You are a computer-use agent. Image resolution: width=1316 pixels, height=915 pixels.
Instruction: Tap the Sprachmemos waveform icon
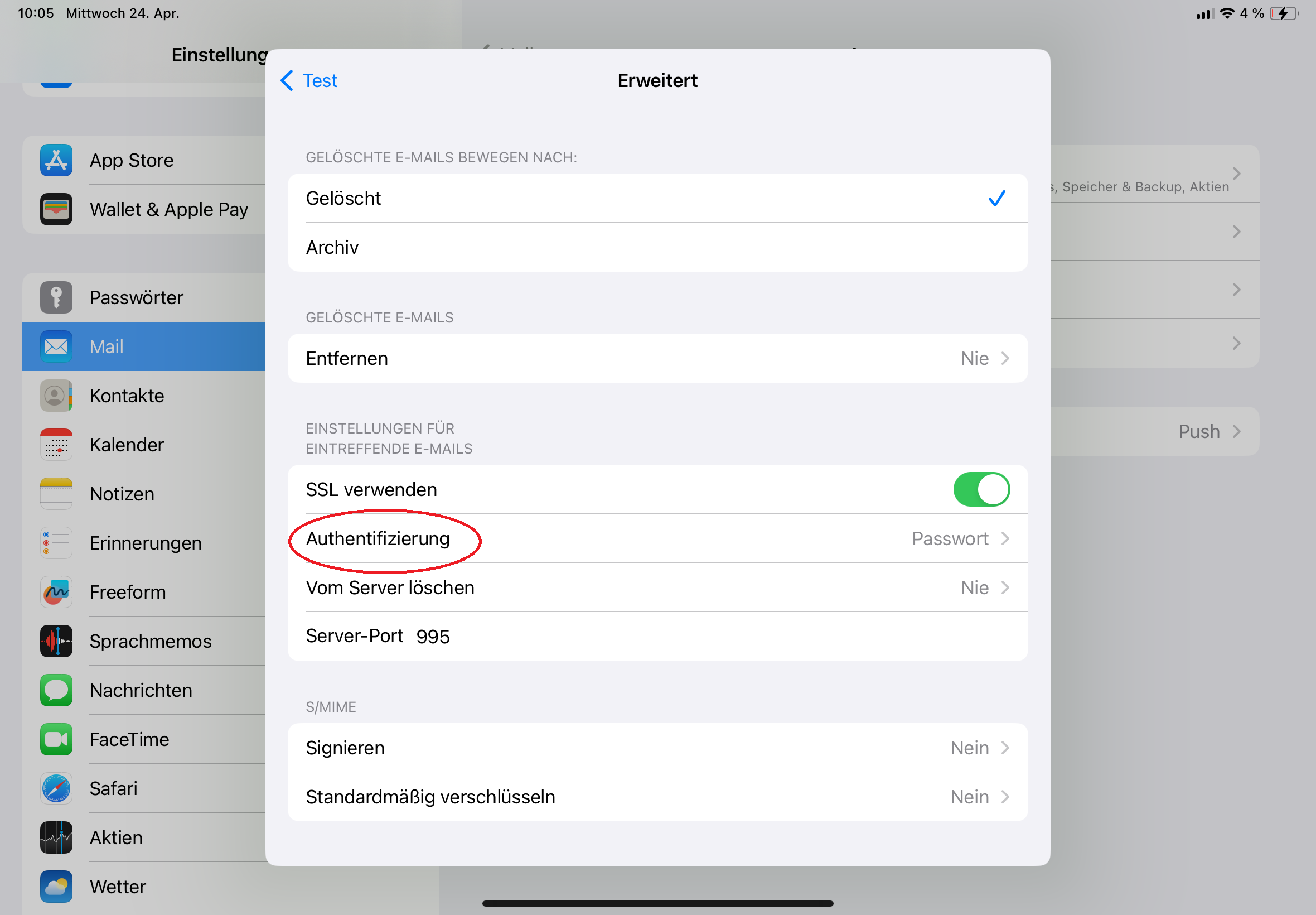coord(56,641)
